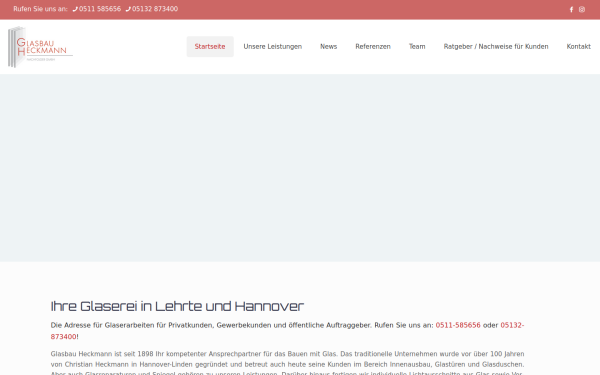Call 0511 585656 in top bar

pos(97,9)
